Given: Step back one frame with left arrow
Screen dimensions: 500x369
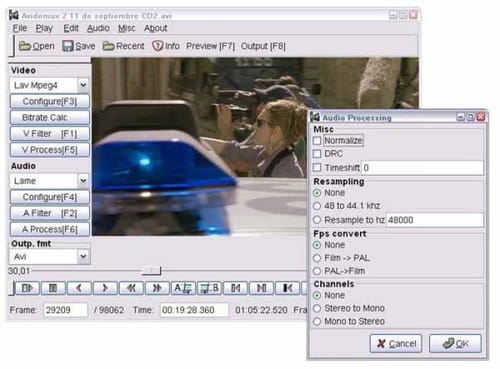Looking at the screenshot, I should coord(79,288).
